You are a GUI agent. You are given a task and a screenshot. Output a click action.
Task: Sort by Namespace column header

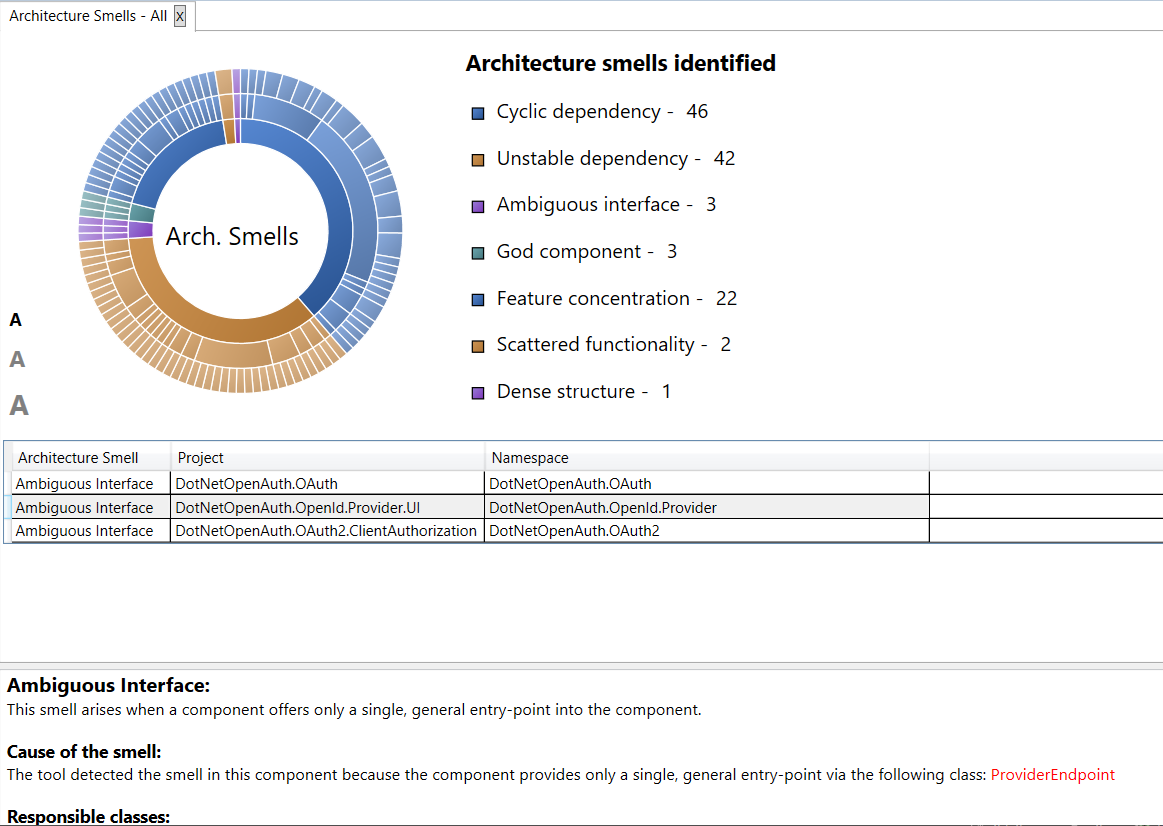pyautogui.click(x=530, y=458)
